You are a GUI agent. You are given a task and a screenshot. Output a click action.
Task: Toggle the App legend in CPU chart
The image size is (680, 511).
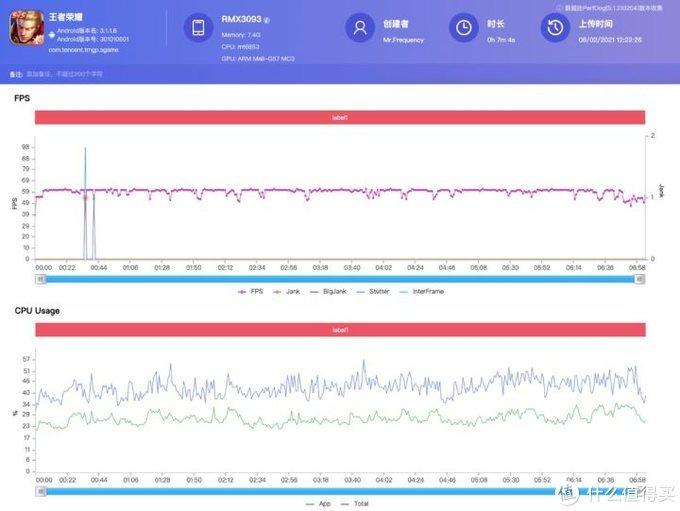318,504
